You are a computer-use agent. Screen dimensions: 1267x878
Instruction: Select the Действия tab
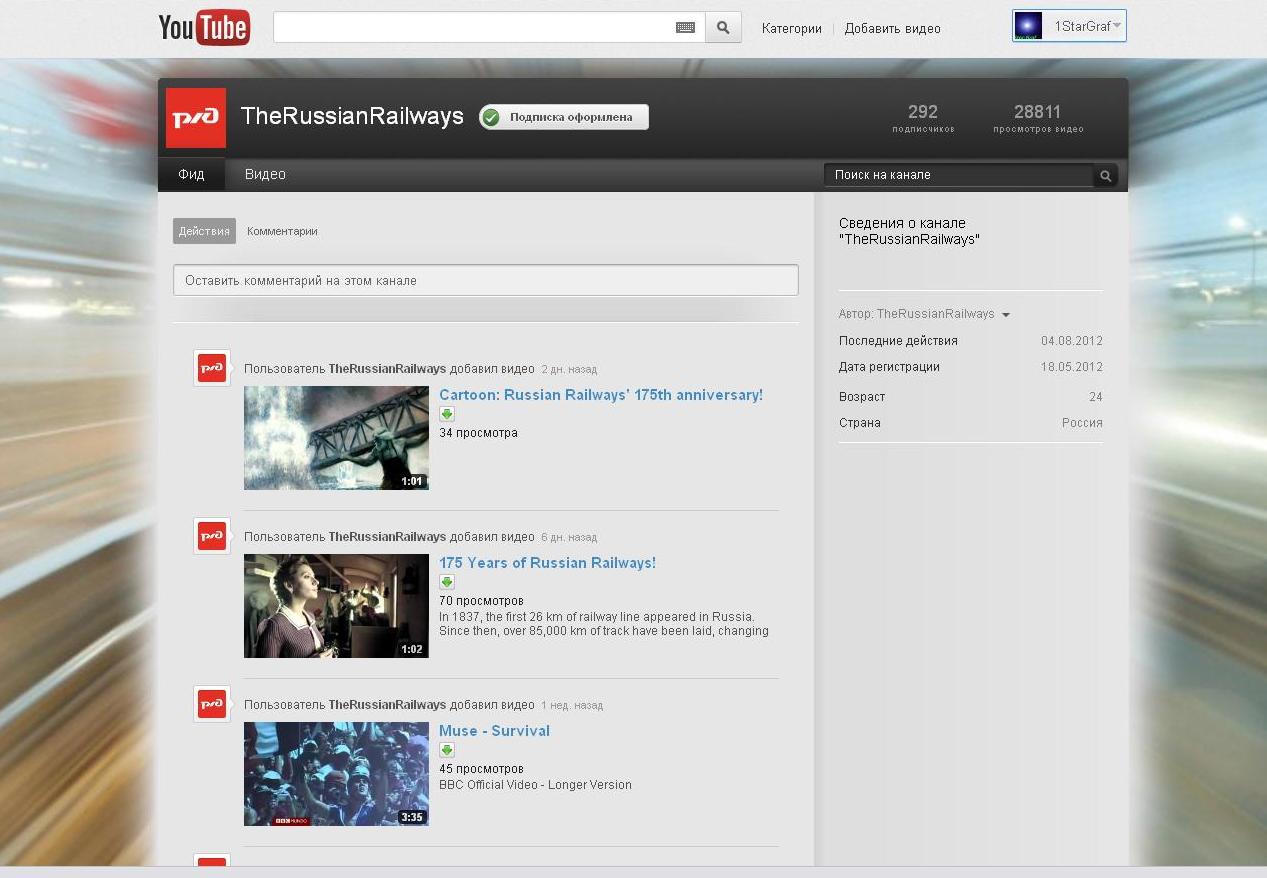coord(204,231)
